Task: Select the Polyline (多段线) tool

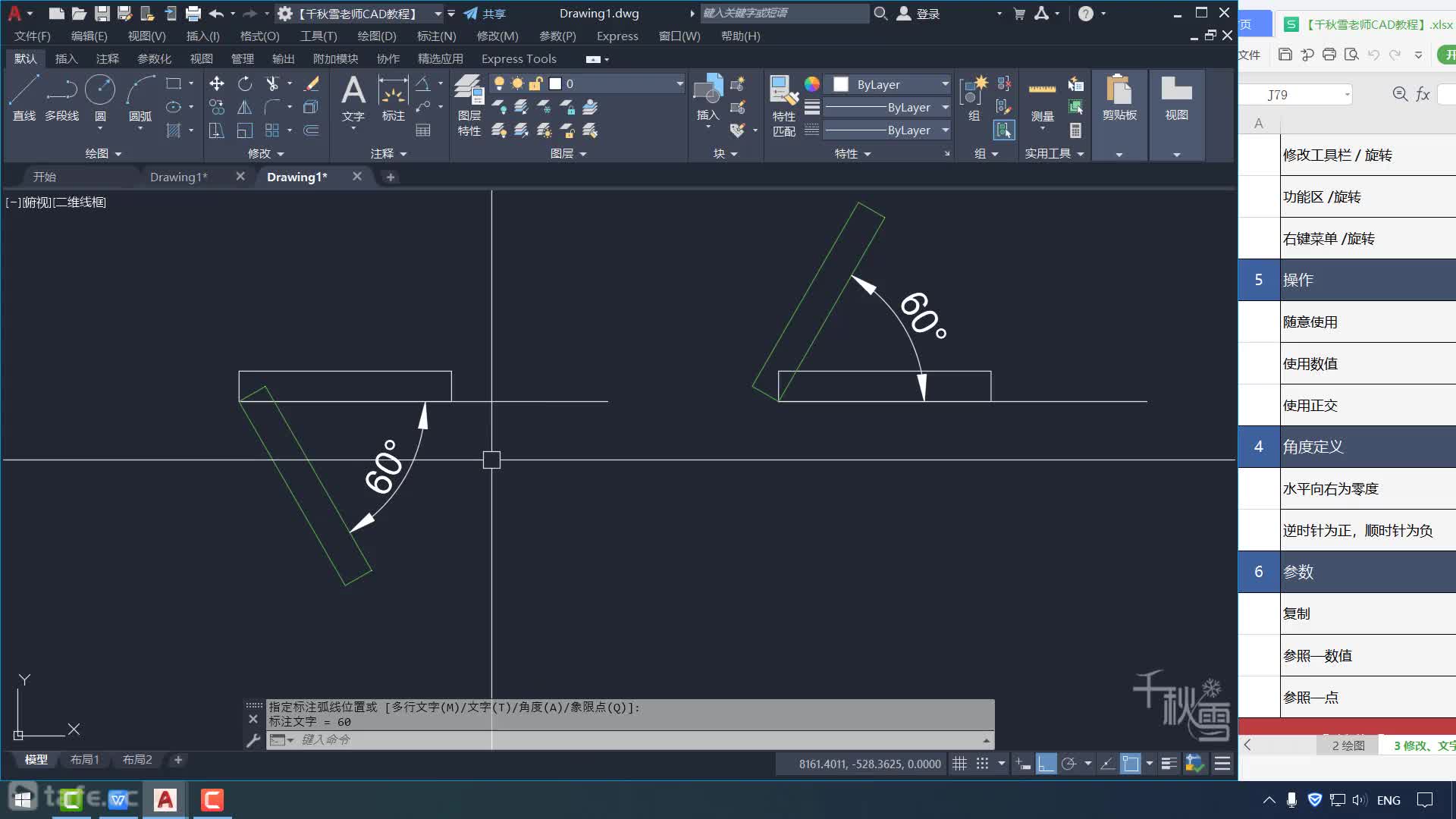Action: coord(61,99)
